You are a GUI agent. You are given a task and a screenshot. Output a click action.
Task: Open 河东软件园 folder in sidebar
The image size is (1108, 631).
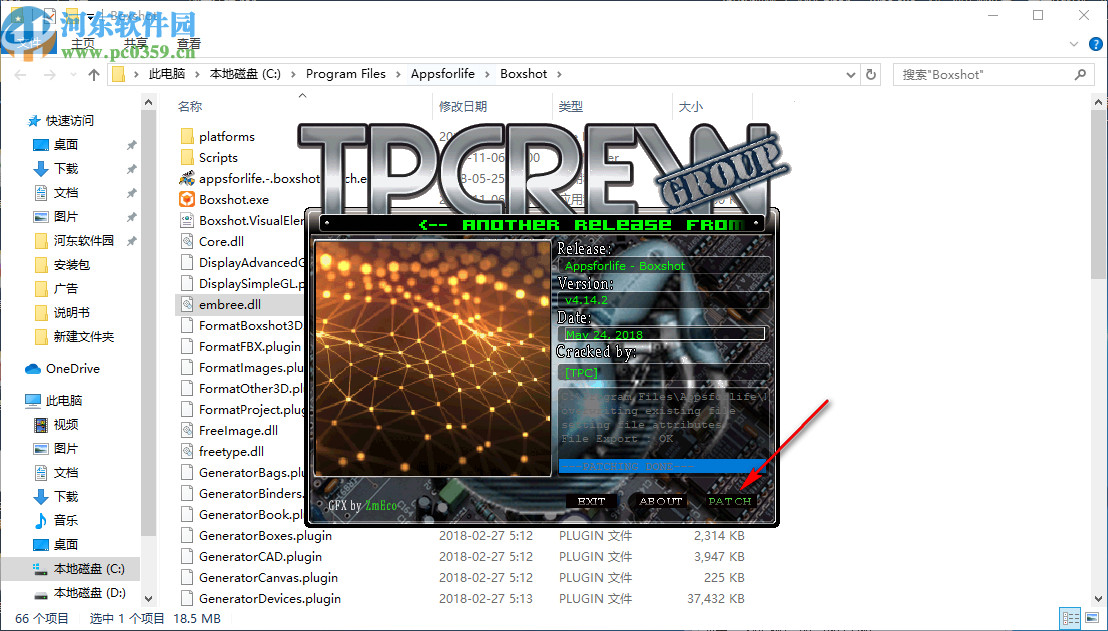(x=83, y=241)
